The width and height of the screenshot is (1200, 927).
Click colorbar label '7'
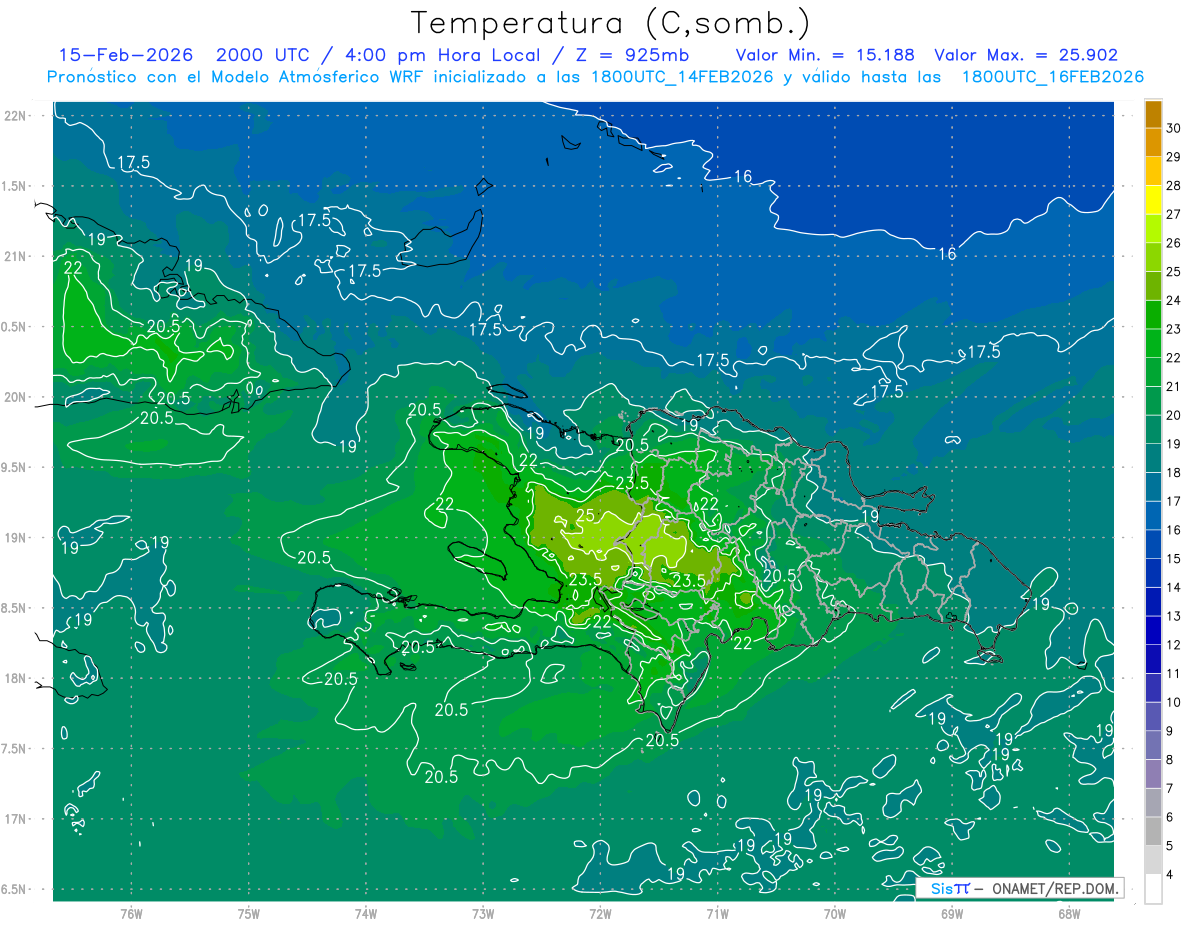[x=1170, y=788]
